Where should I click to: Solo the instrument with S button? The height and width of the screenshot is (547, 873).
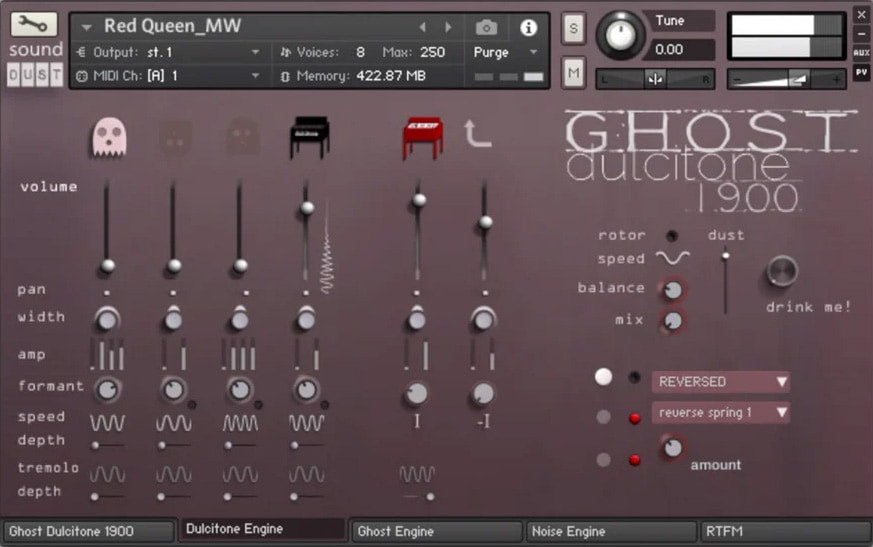(x=573, y=28)
